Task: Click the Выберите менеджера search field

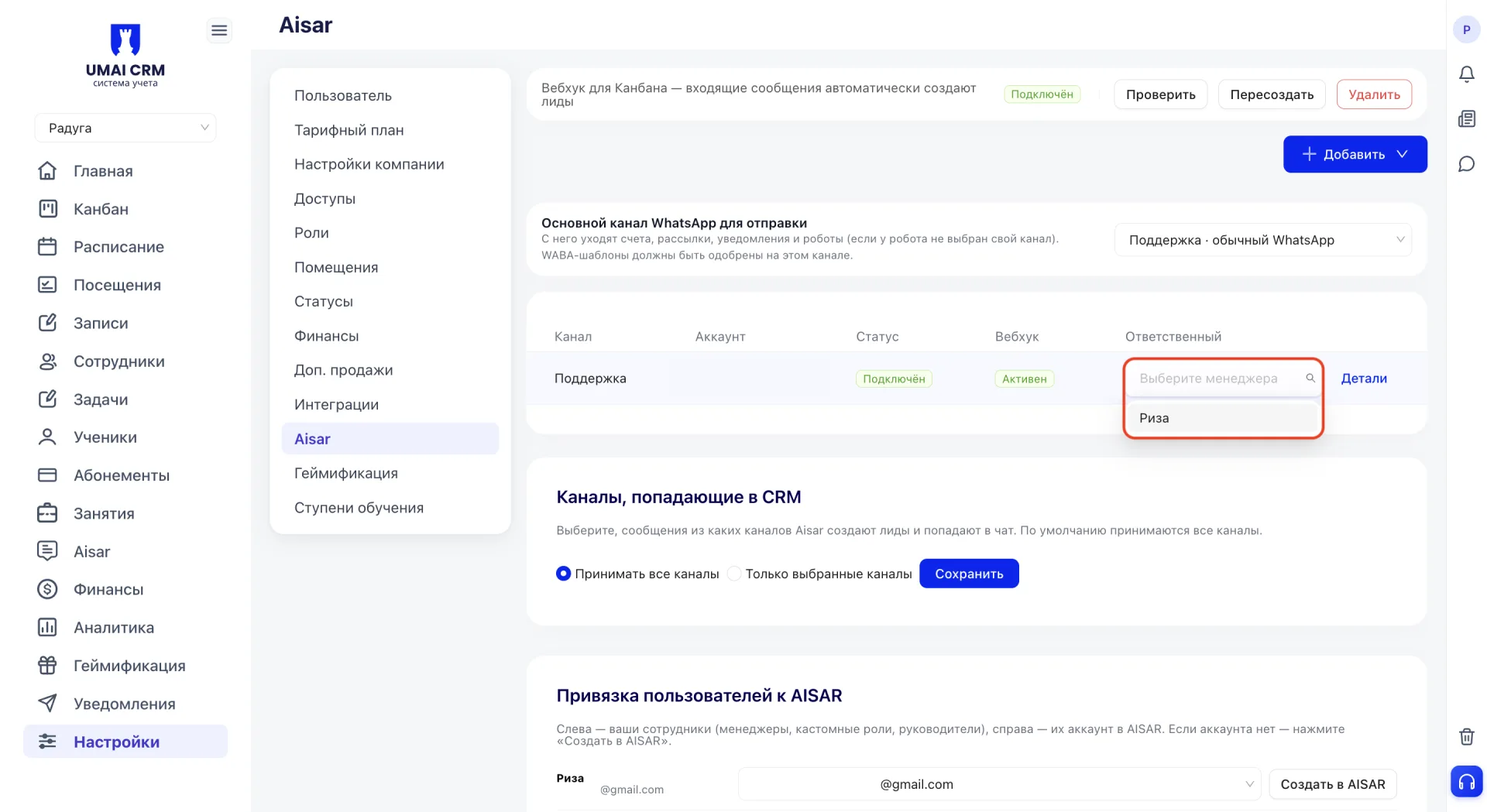Action: point(1222,379)
